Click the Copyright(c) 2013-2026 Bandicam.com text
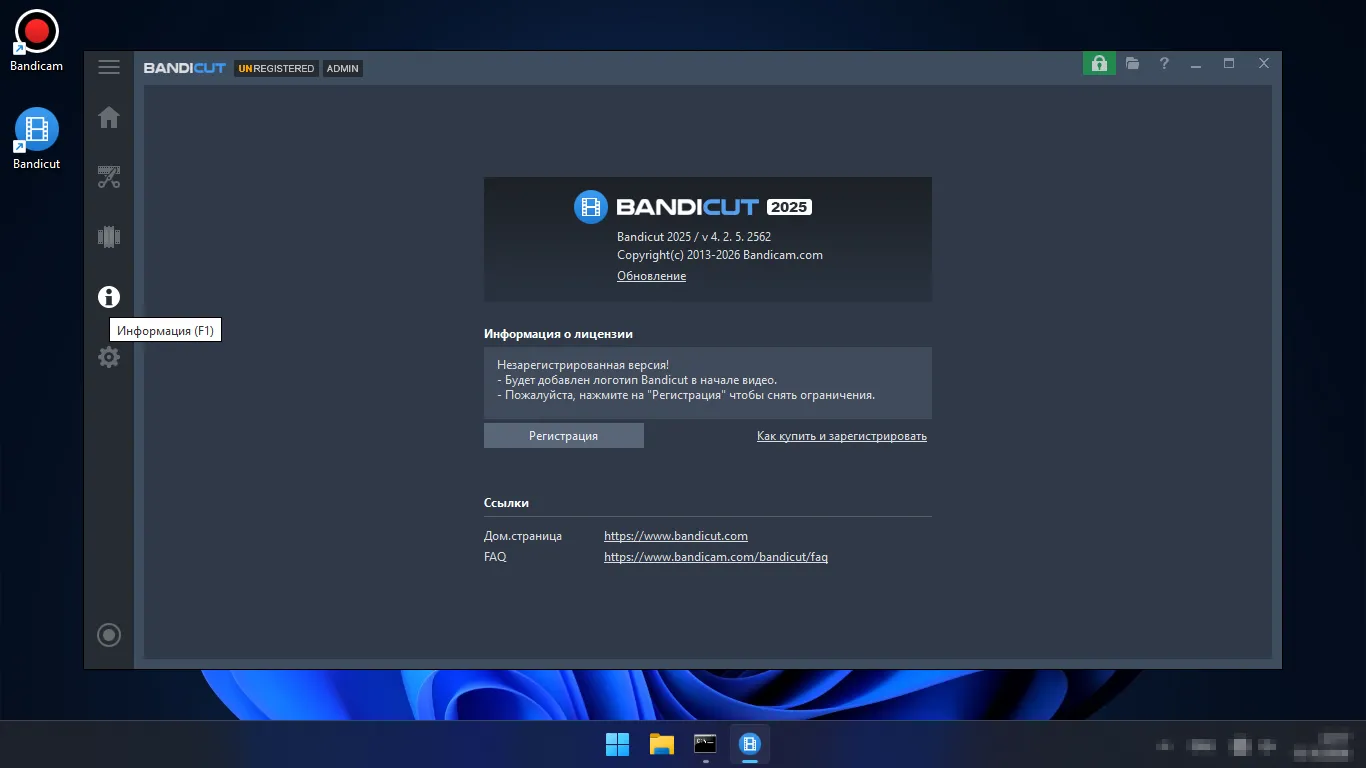This screenshot has height=768, width=1366. [x=720, y=255]
